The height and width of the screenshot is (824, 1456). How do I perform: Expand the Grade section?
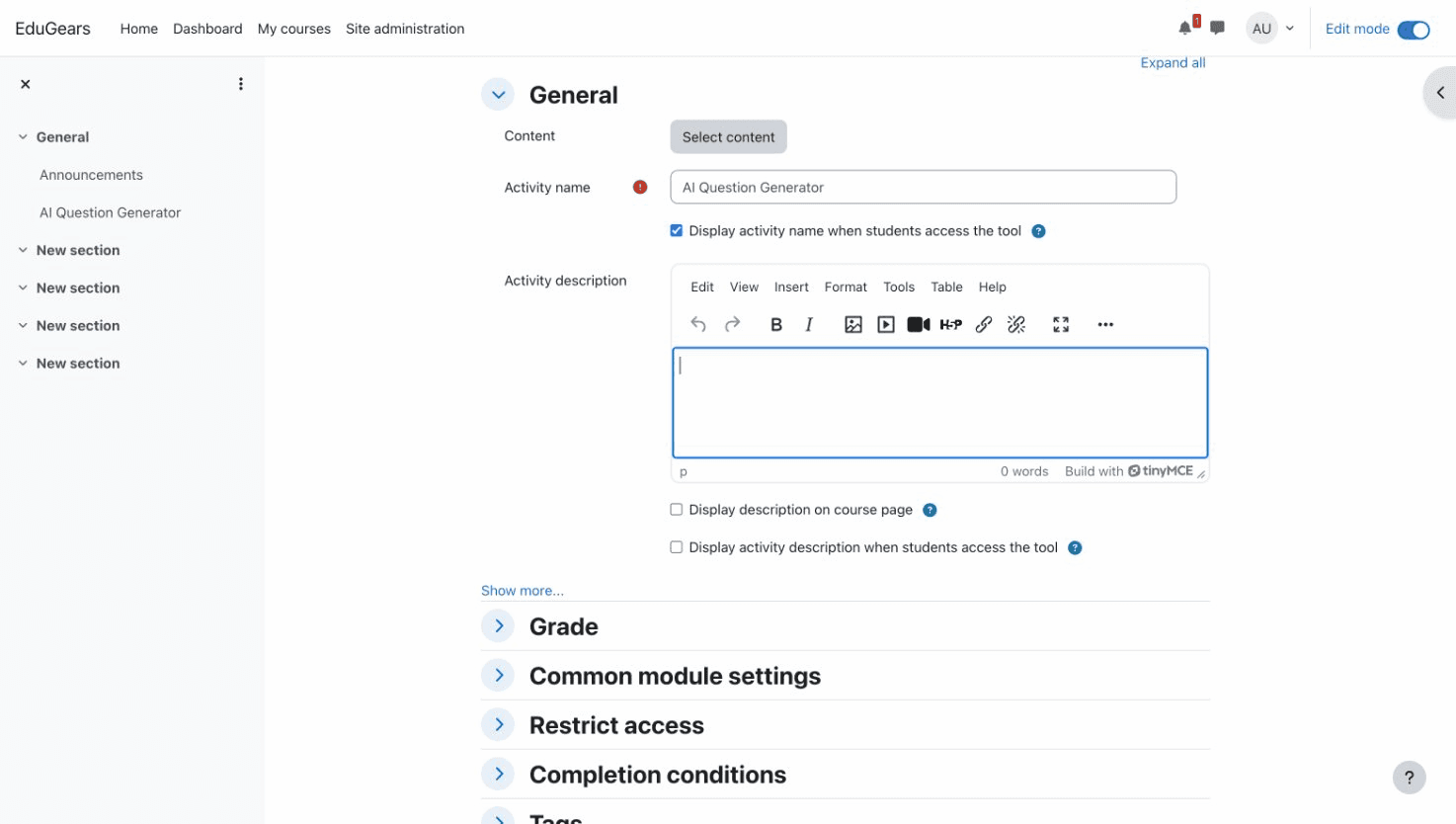click(498, 625)
